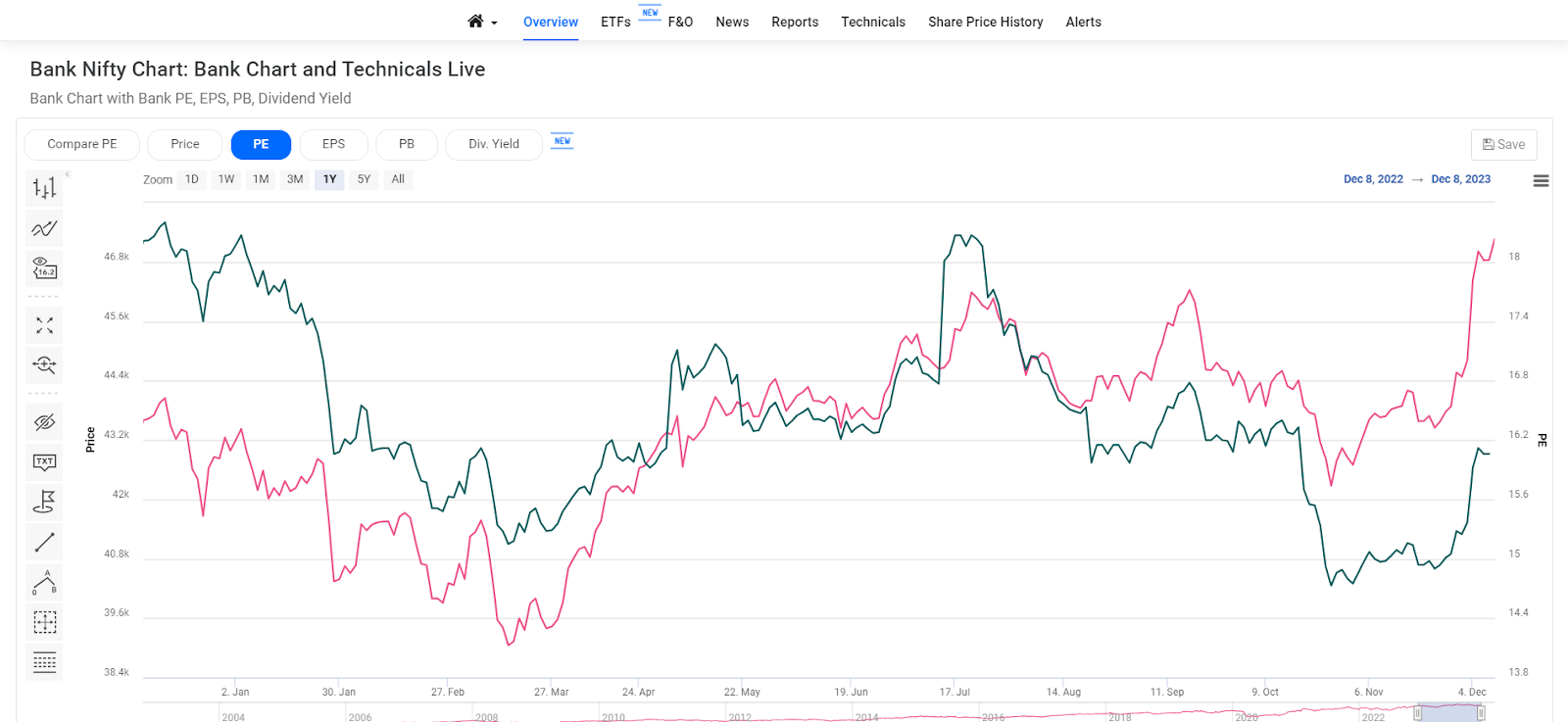Open the ETFs tab

tap(615, 22)
